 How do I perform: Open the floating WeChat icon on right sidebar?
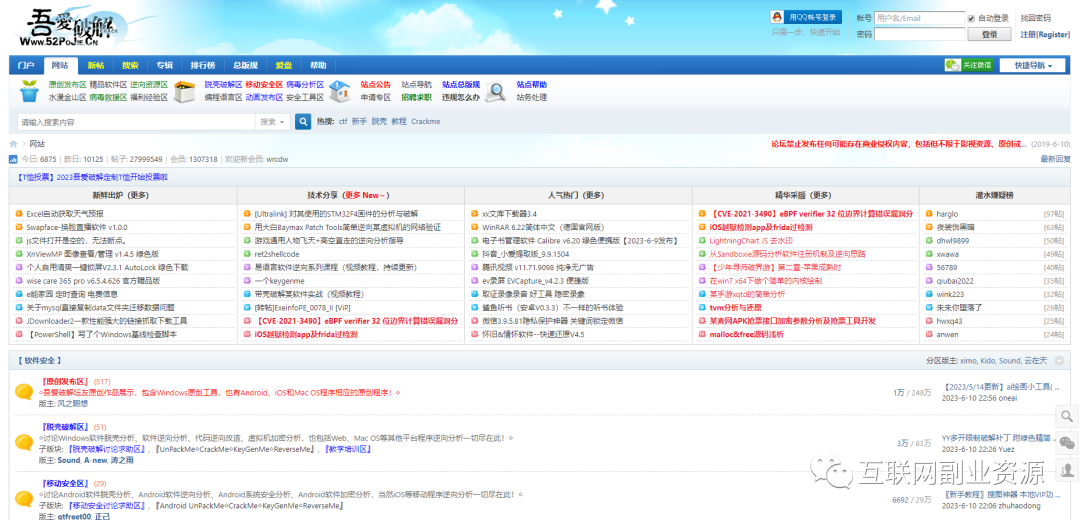coord(1068,442)
